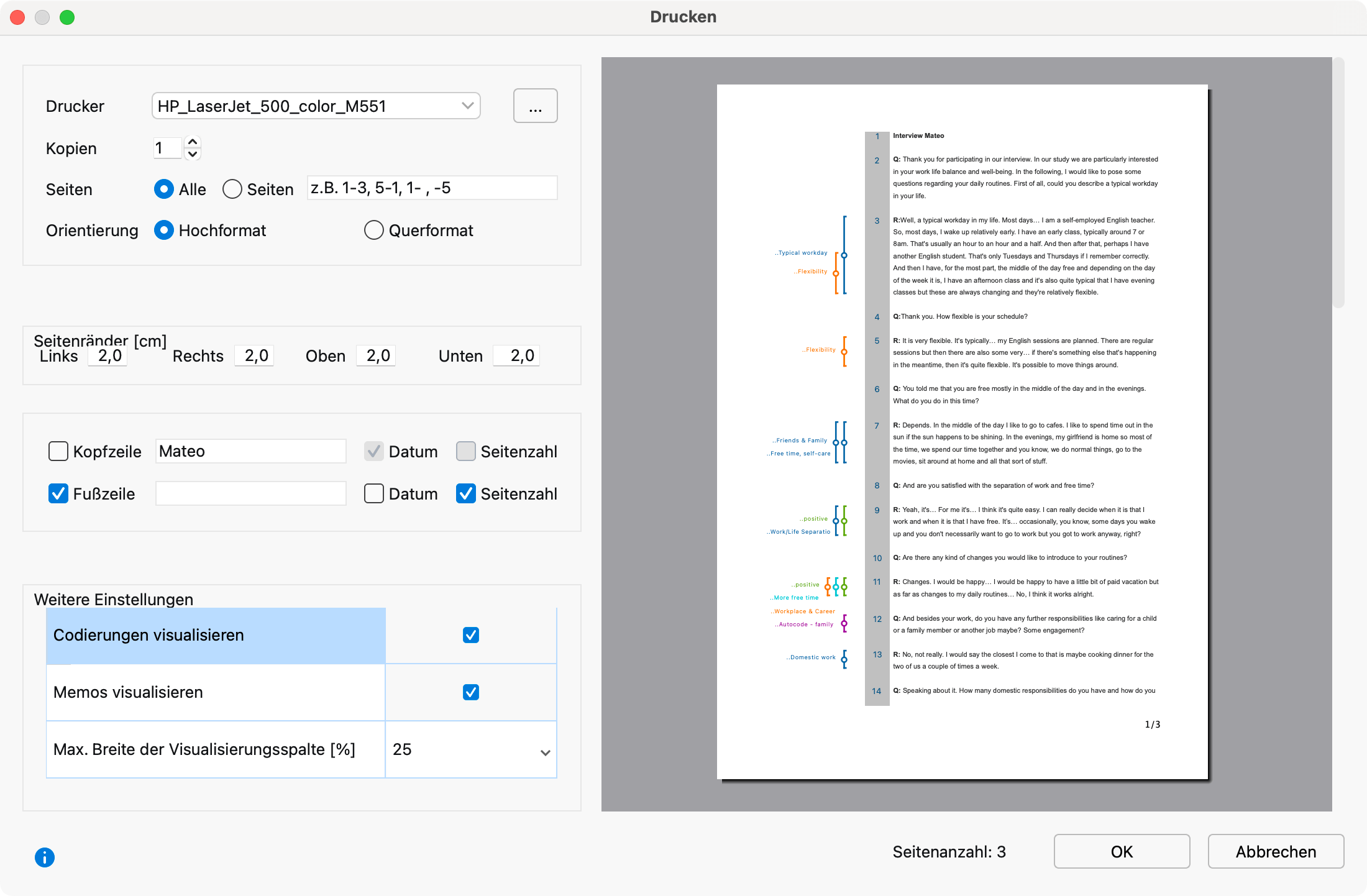
Task: Click Abbrechen to cancel printing
Action: point(1275,851)
